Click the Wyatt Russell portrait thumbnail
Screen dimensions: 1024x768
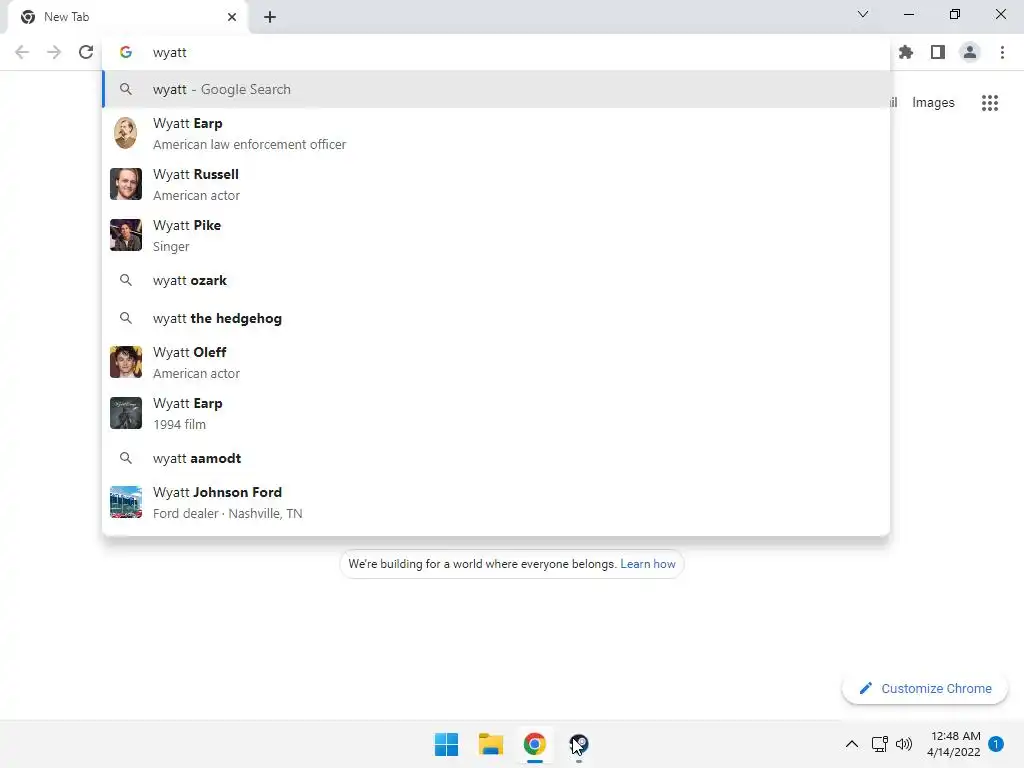tap(126, 184)
